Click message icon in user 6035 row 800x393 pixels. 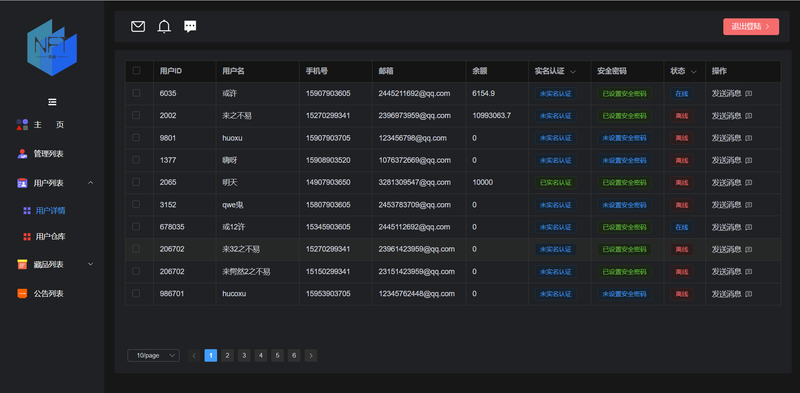tap(748, 93)
